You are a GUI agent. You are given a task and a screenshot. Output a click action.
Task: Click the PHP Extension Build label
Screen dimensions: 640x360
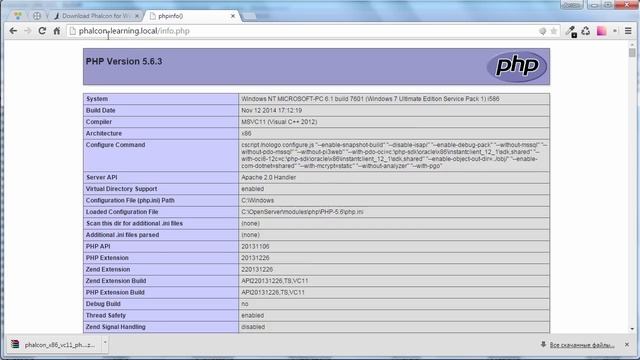[115, 292]
